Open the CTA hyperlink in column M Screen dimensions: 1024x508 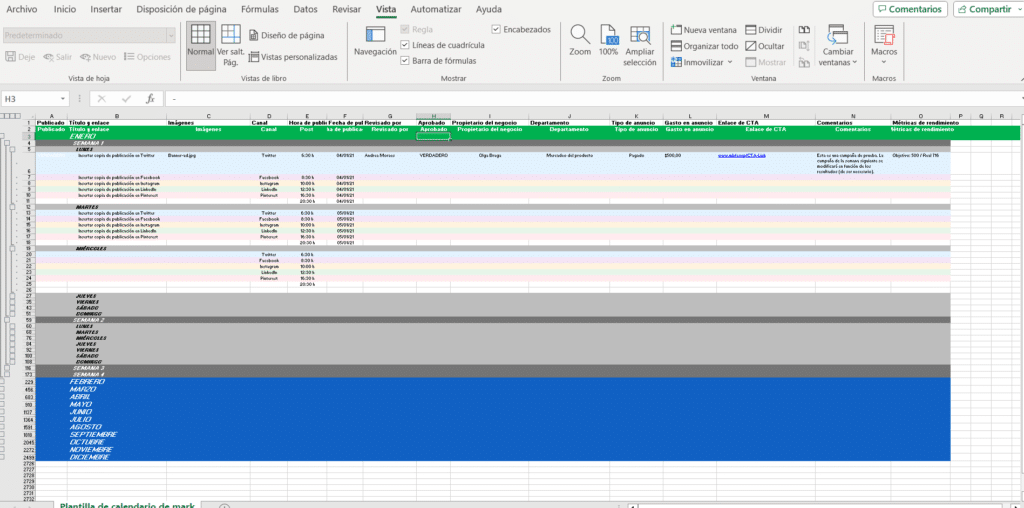pos(741,156)
